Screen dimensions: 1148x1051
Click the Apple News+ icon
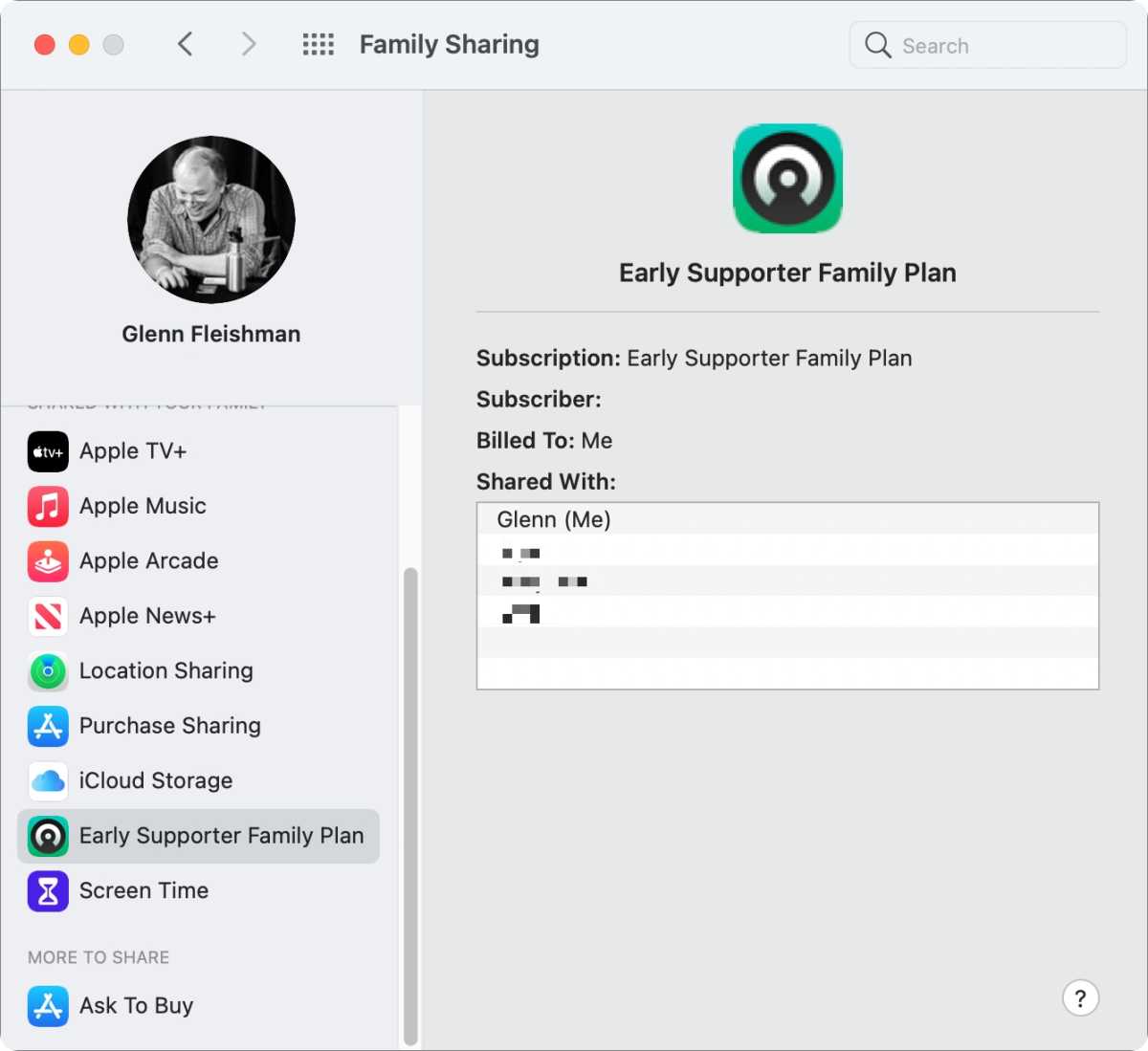[x=48, y=617]
